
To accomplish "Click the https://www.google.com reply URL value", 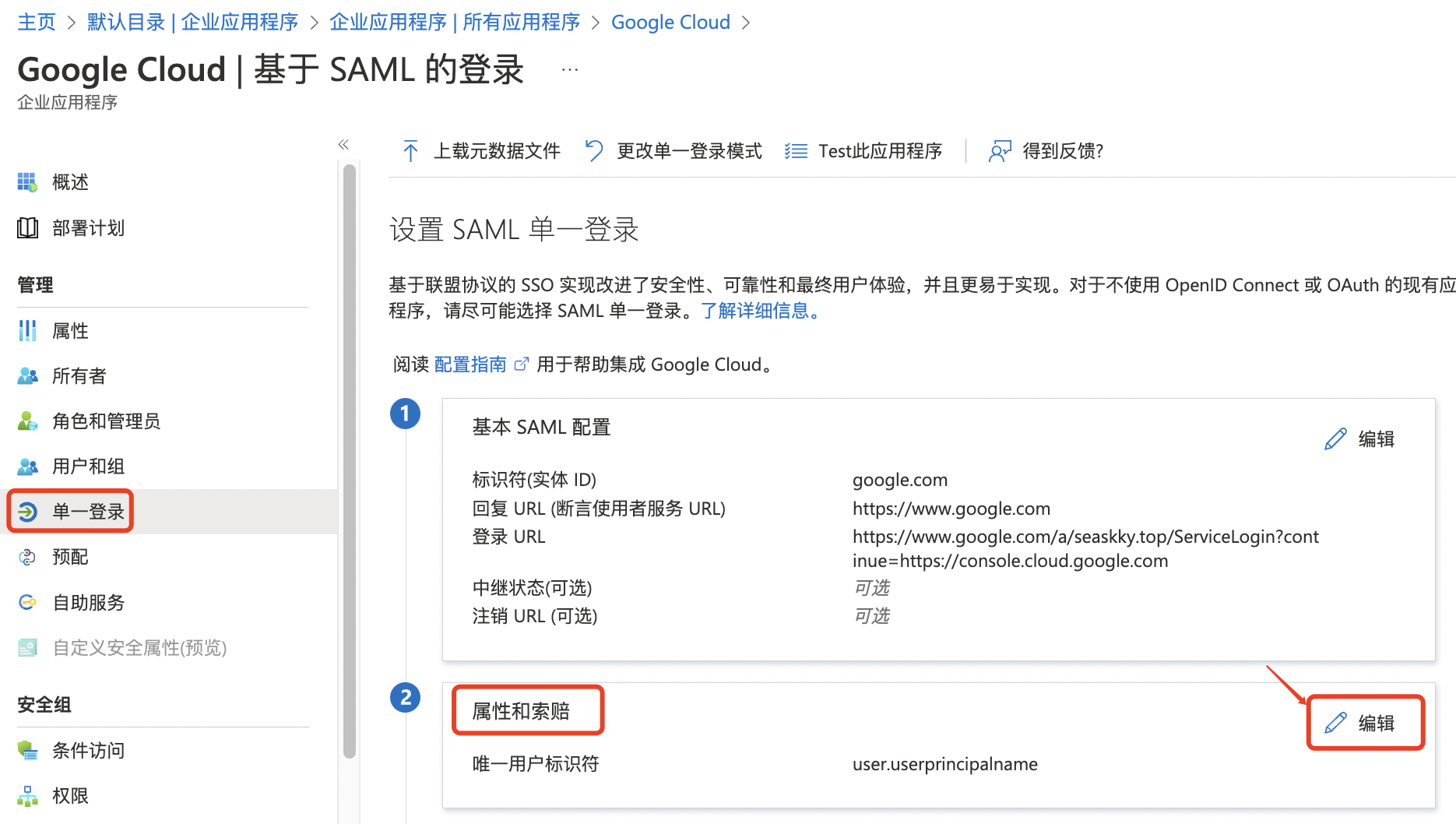I will [x=951, y=509].
